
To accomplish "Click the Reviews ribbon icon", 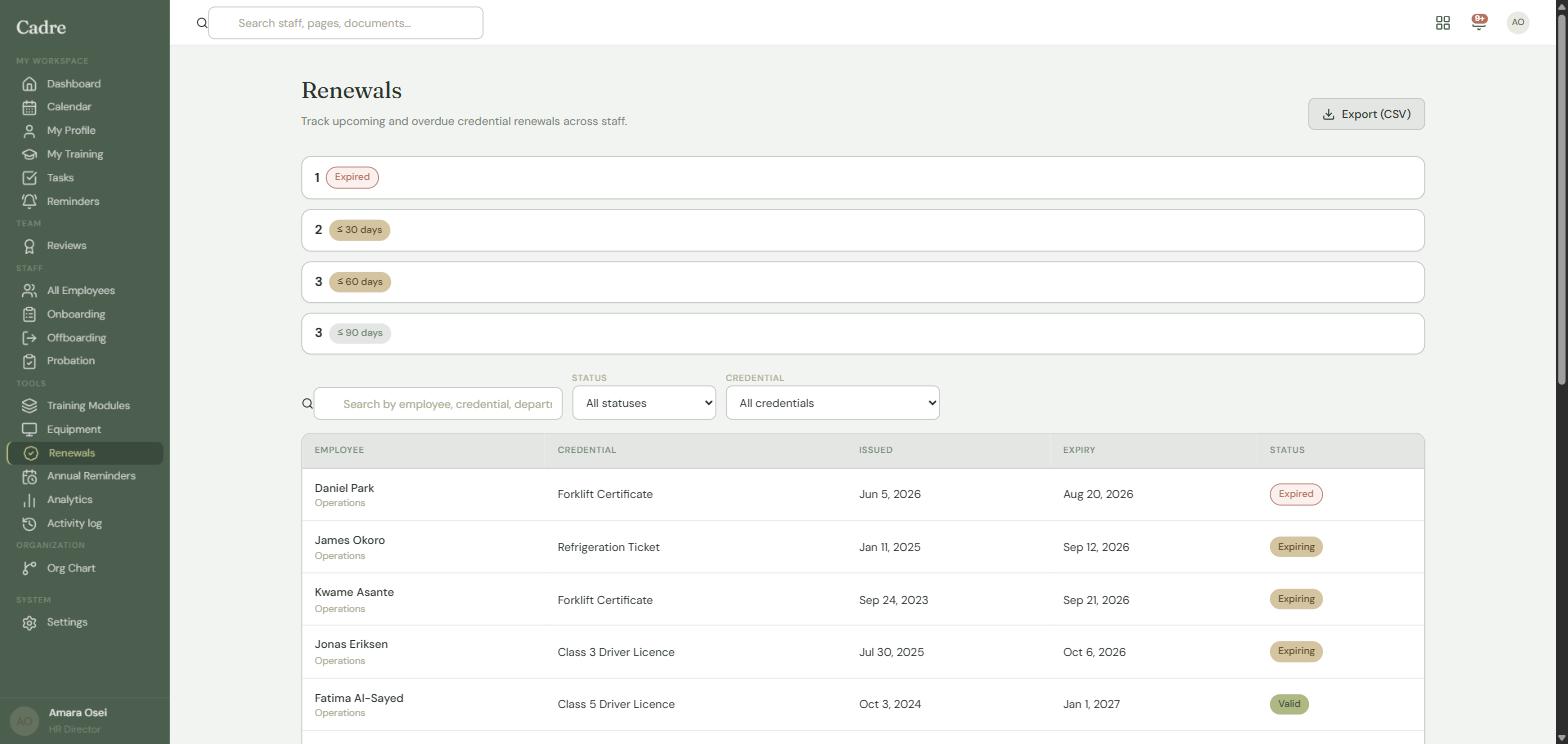I will (x=29, y=246).
